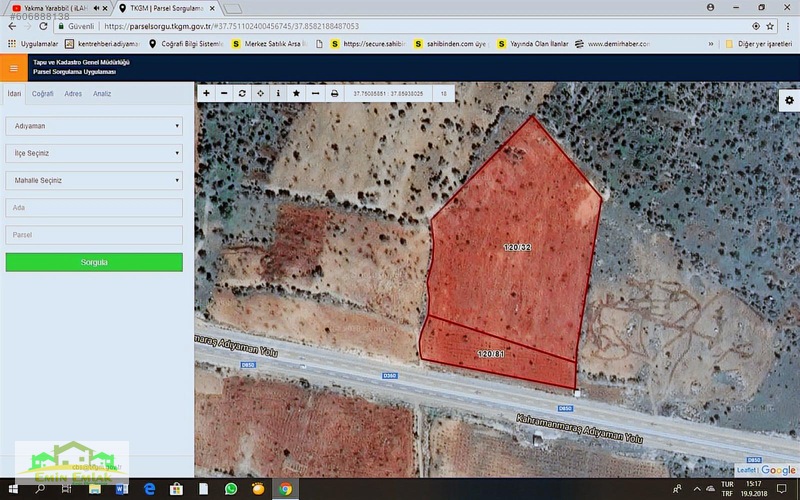
Task: Open taskbar search magnifier
Action: 40,489
